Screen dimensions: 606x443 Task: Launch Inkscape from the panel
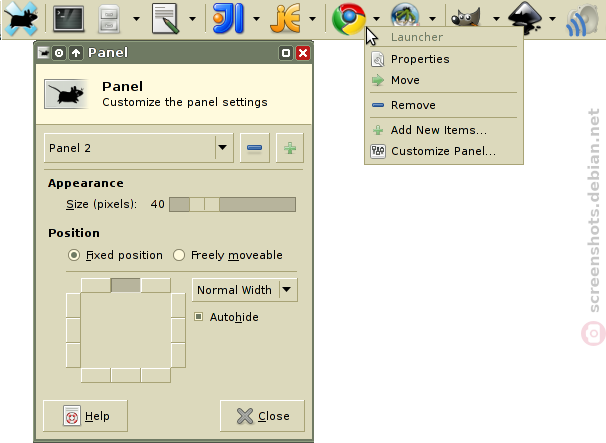525,17
